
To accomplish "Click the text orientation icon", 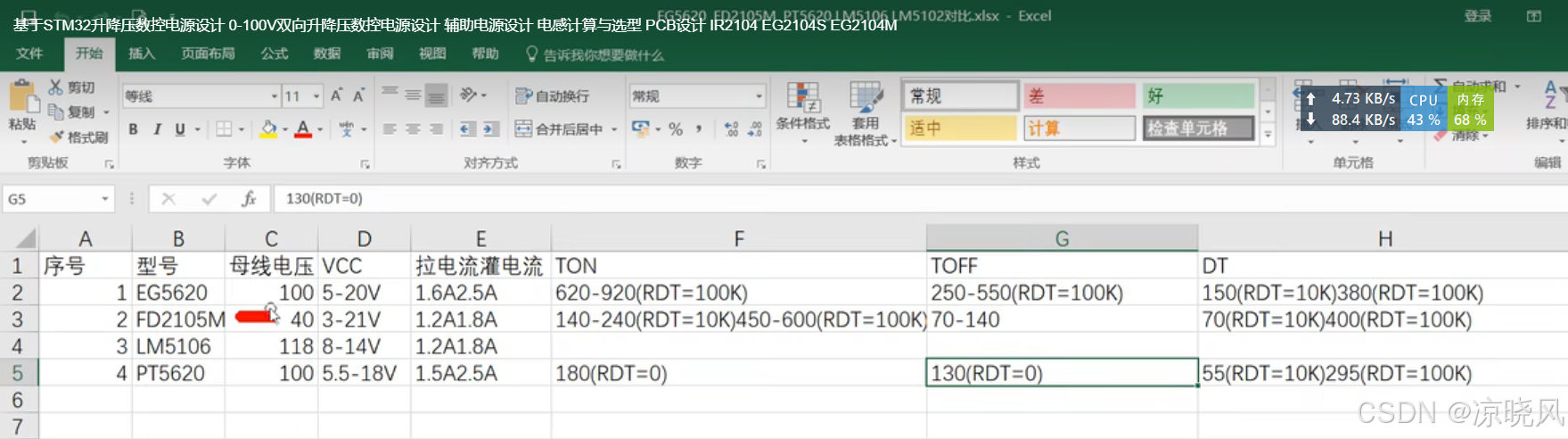I will click(468, 94).
